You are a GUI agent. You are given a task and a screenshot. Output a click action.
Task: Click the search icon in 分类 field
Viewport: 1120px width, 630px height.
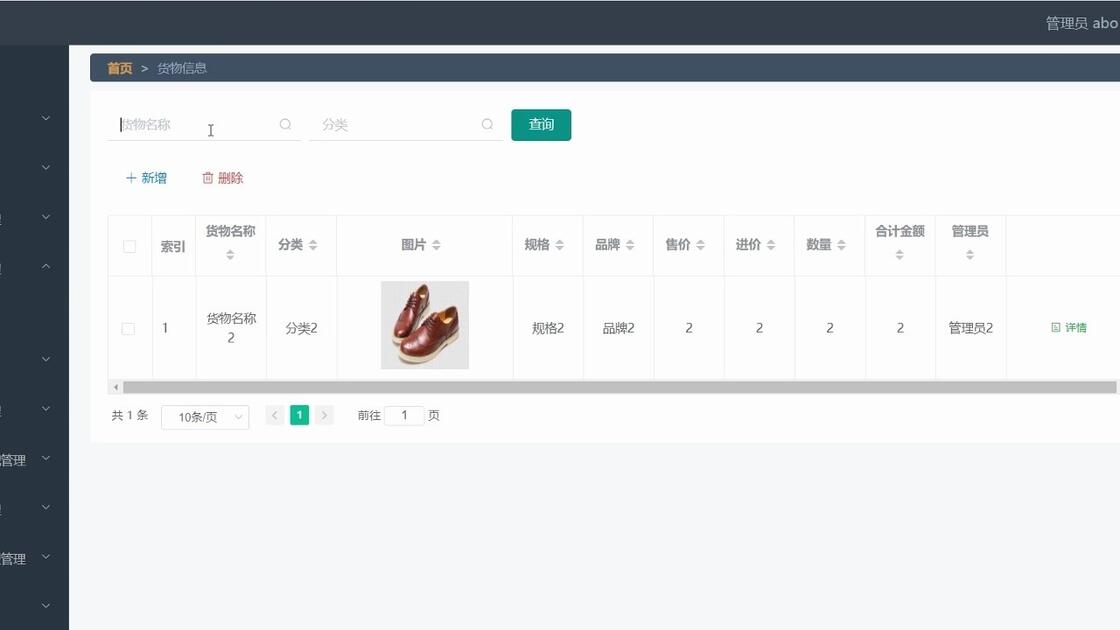coord(487,124)
